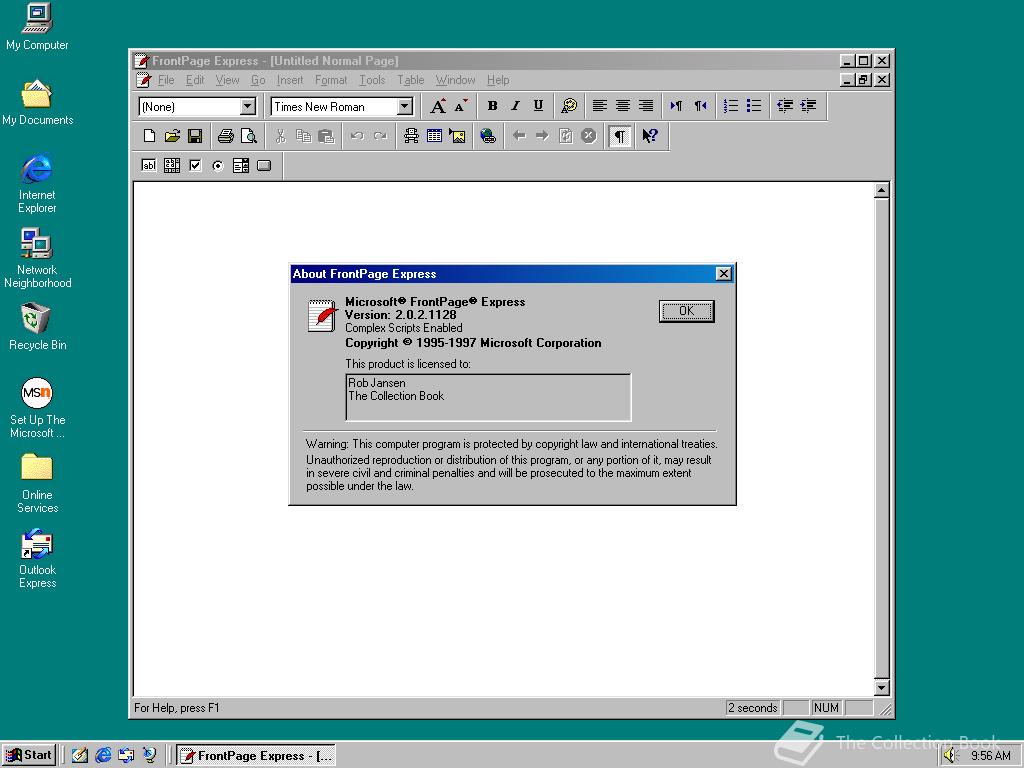Screen dimensions: 1024x768
Task: Insert a check box form field
Action: point(195,165)
